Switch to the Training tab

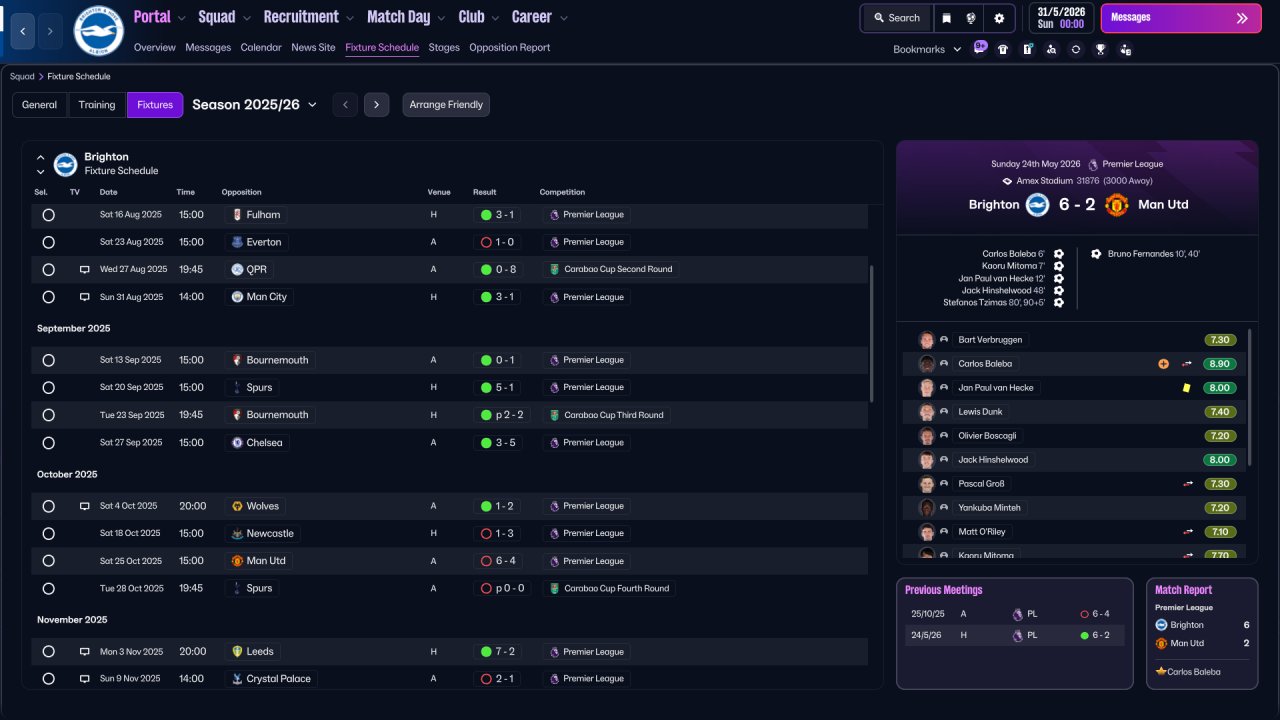point(97,105)
